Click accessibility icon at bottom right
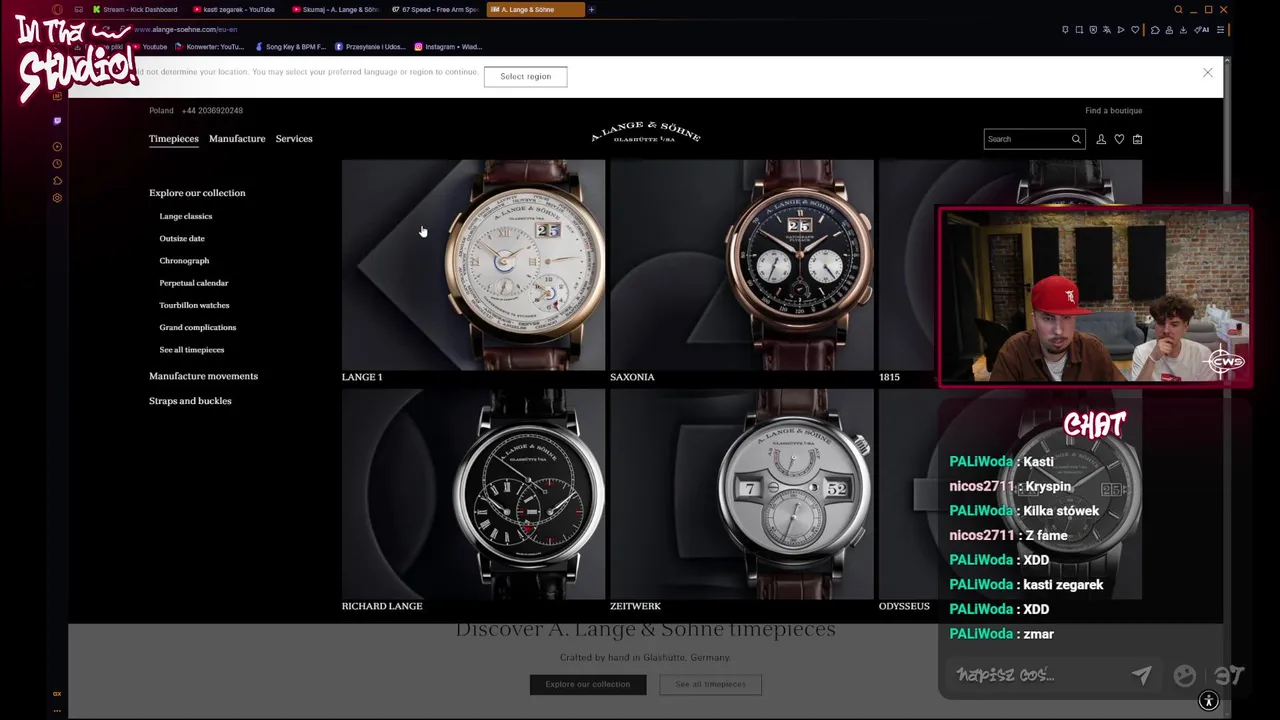This screenshot has width=1280, height=720. point(1208,701)
